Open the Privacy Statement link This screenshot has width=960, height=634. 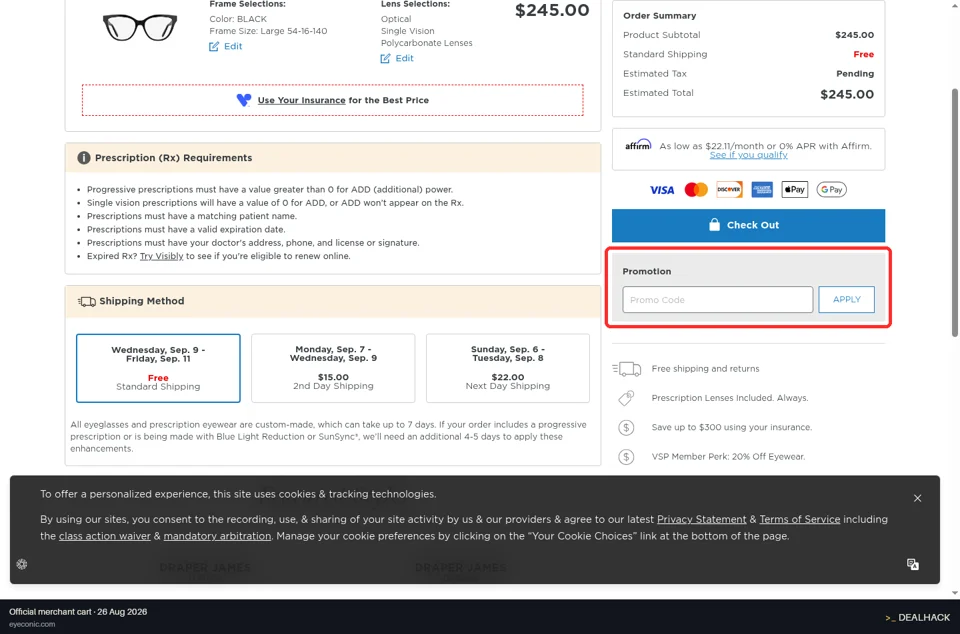click(701, 520)
